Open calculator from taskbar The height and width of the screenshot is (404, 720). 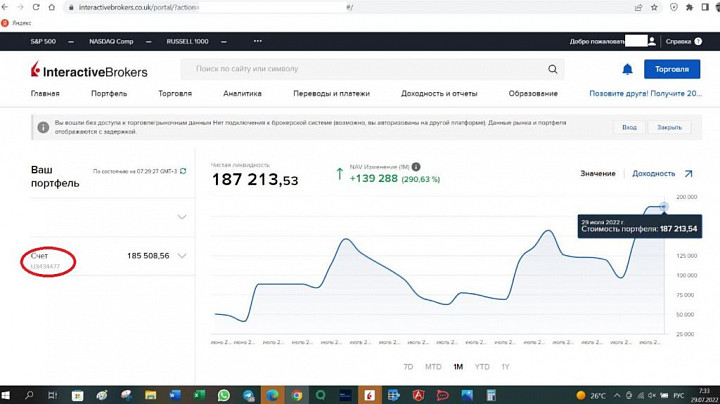491,395
